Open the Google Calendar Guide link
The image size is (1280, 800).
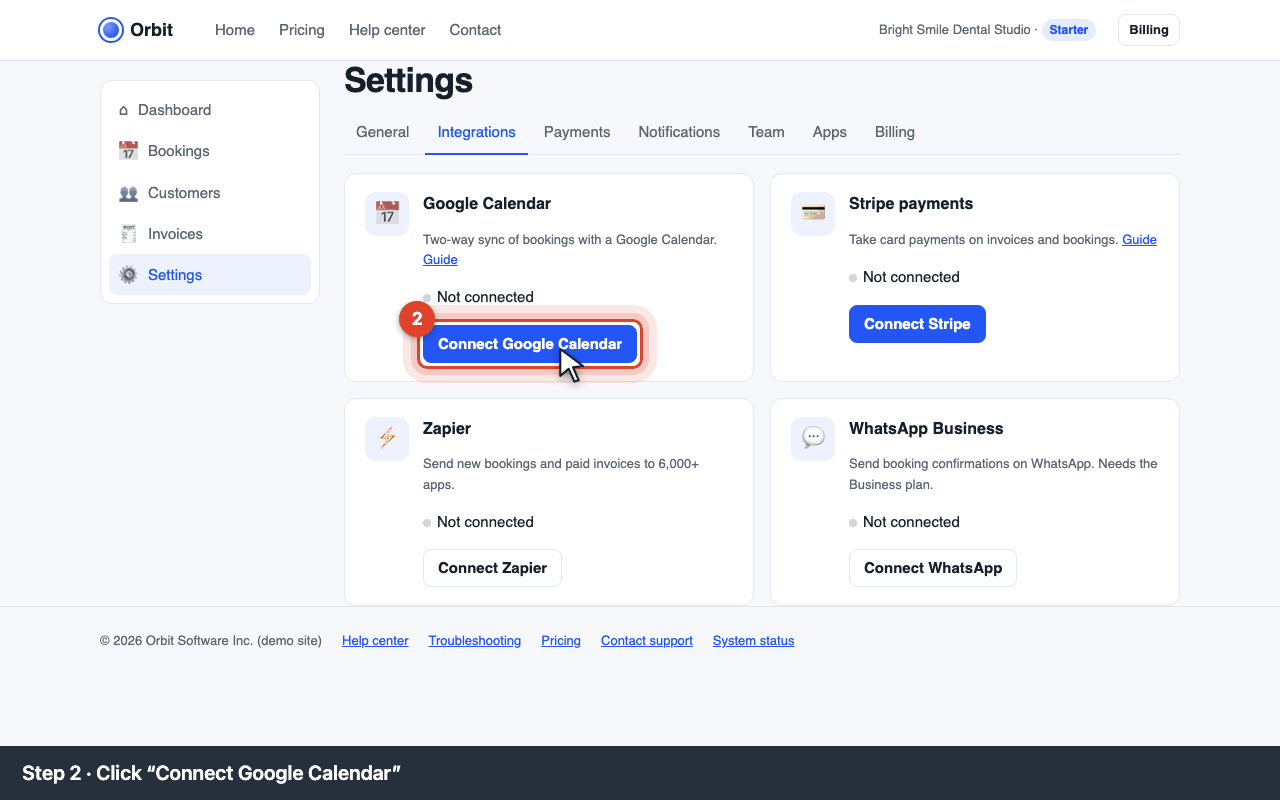tap(440, 260)
